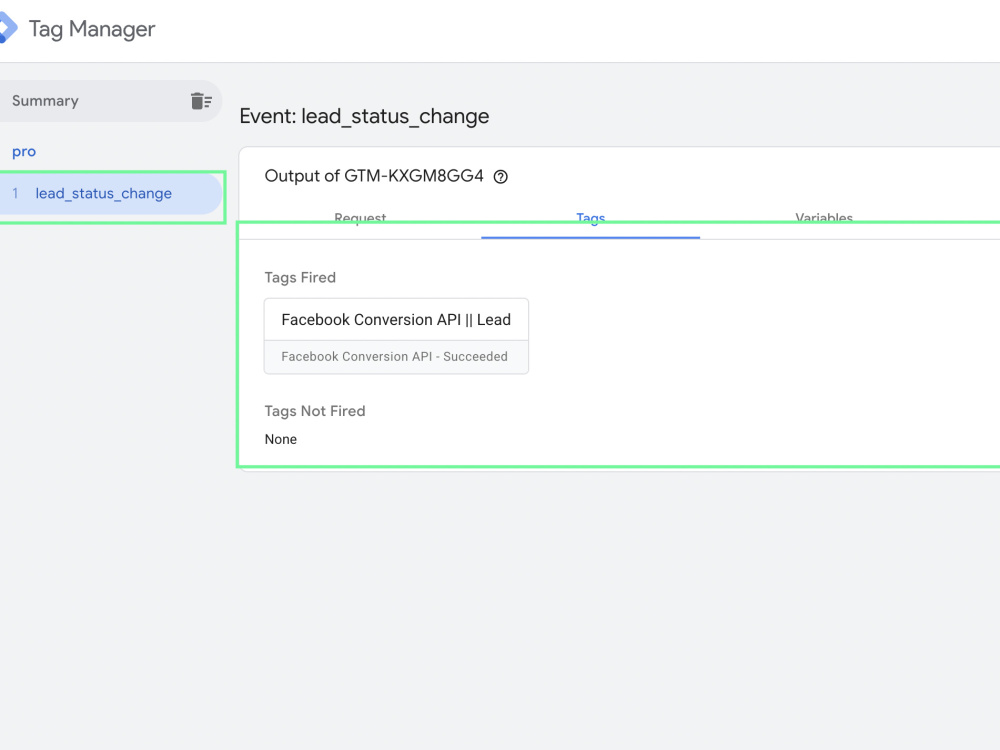Click the Tag Manager logo icon
The image size is (1000, 750).
8,29
